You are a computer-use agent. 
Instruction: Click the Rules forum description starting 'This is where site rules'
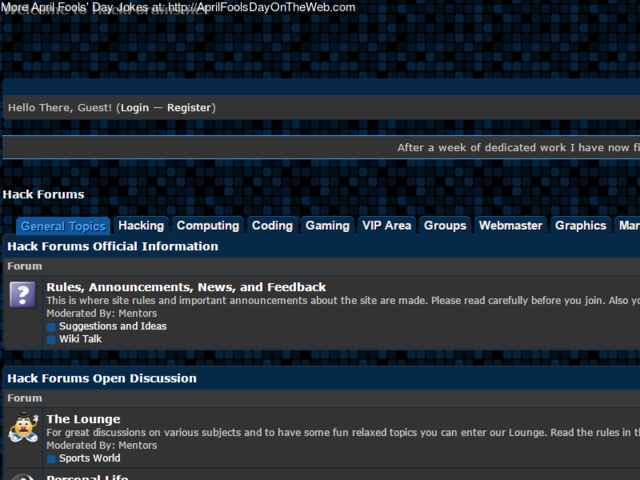click(x=343, y=300)
